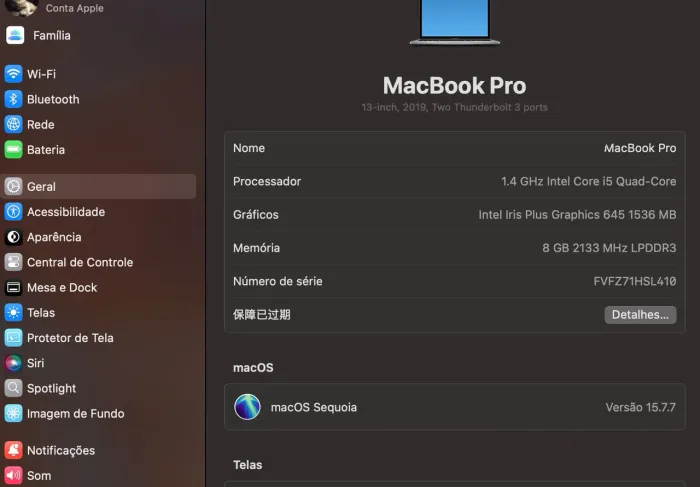Open the Rede globe icon
Screen dimensions: 700x487
point(13,125)
